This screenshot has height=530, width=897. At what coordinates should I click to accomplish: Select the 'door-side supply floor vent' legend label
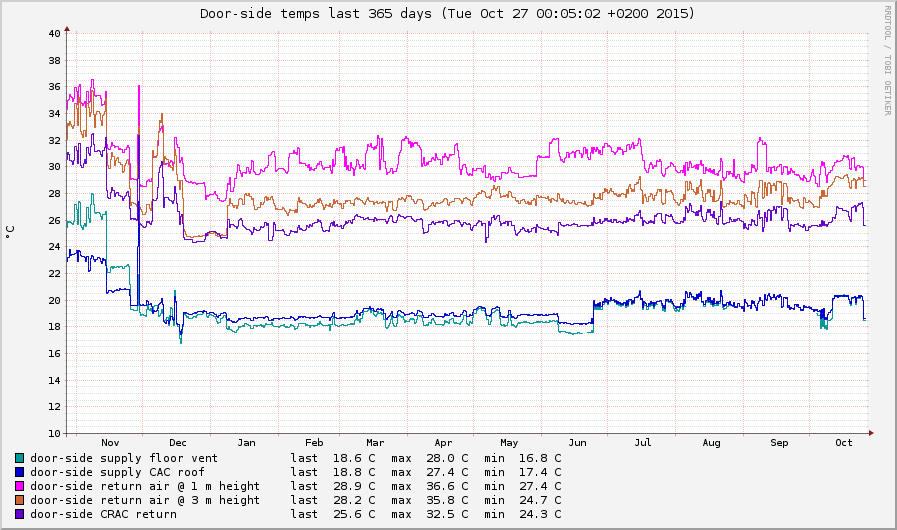coord(124,458)
